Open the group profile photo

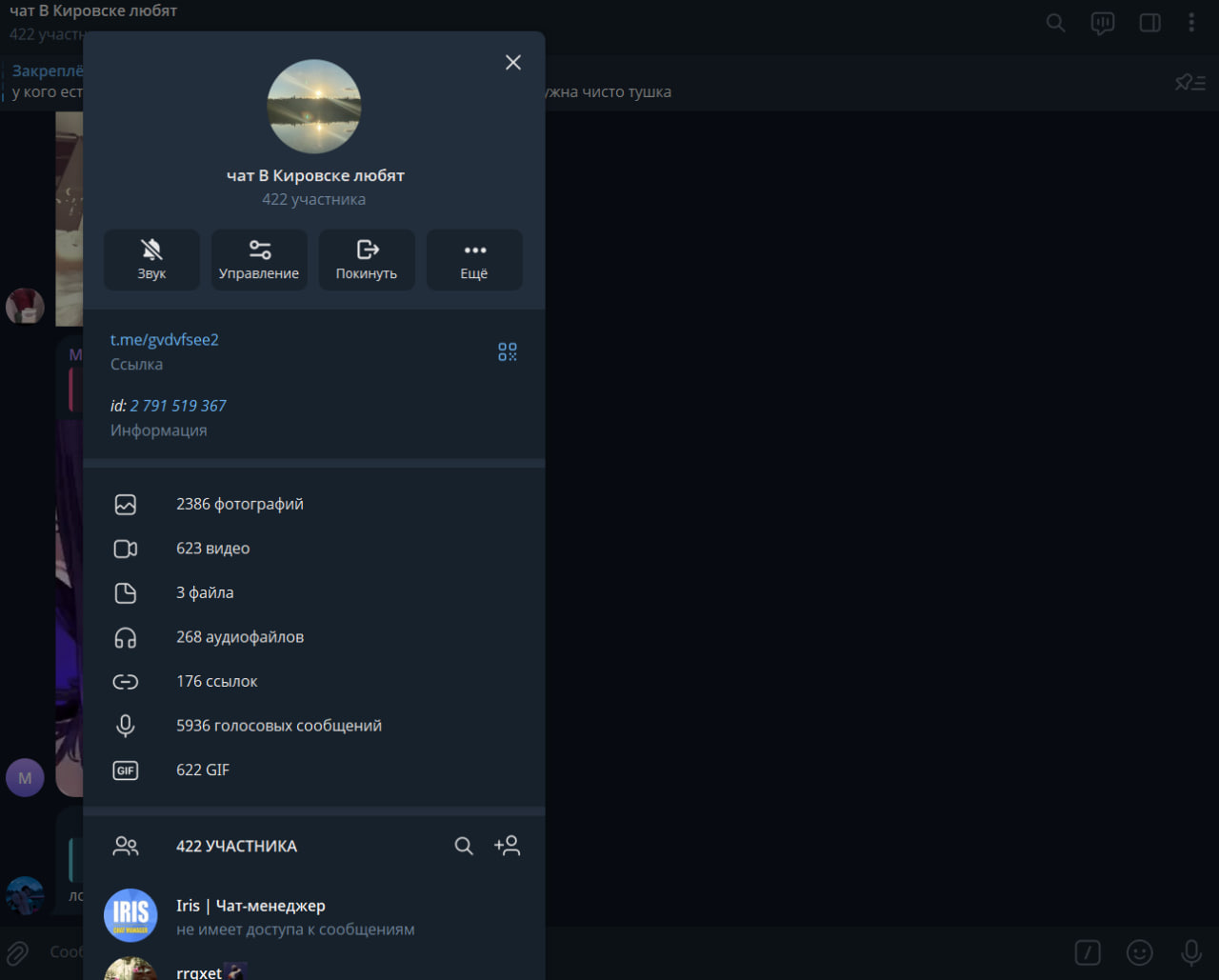click(x=314, y=107)
